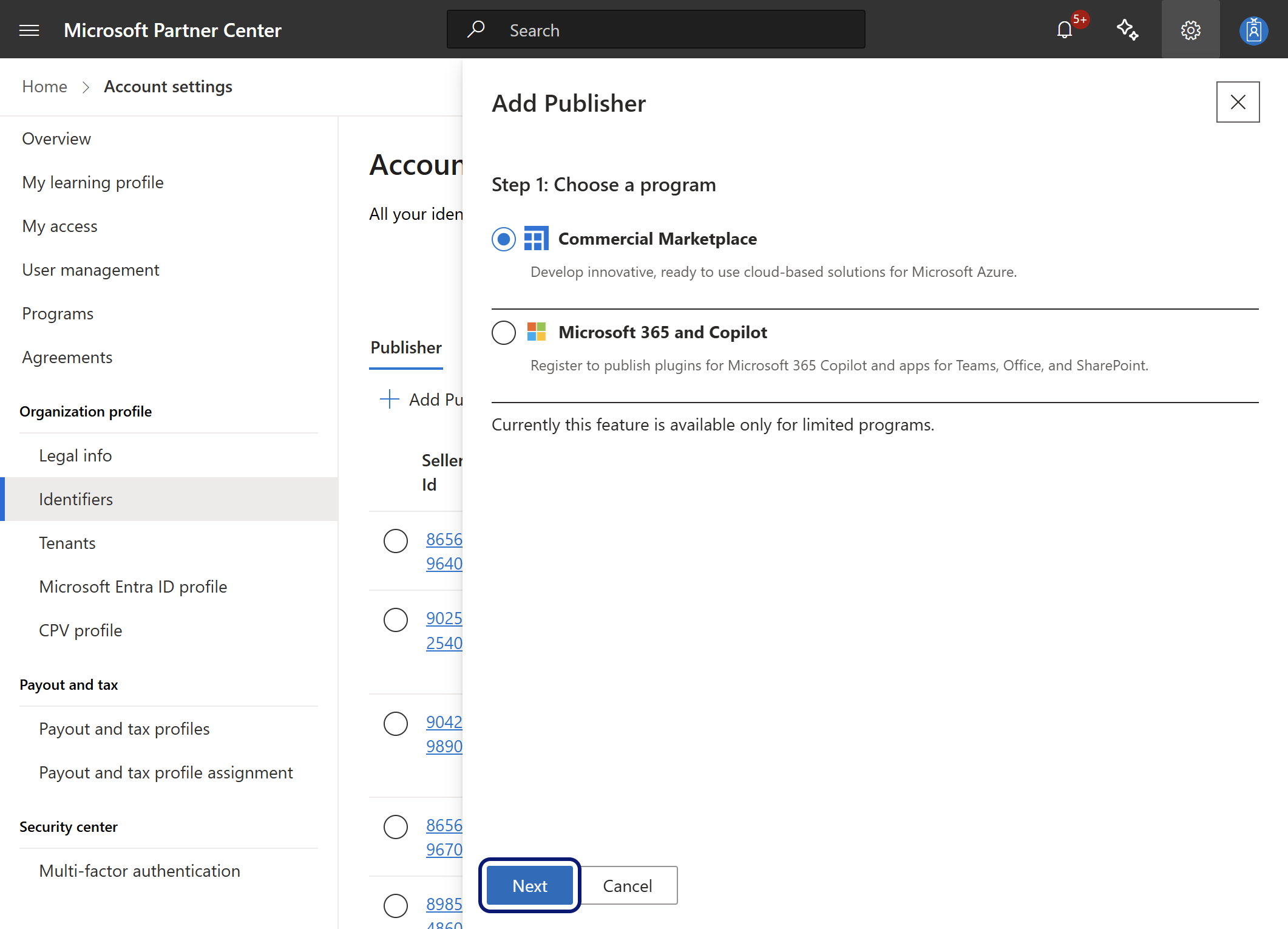Focus the Search input field
Screen dimensions: 1288x929
[656, 30]
